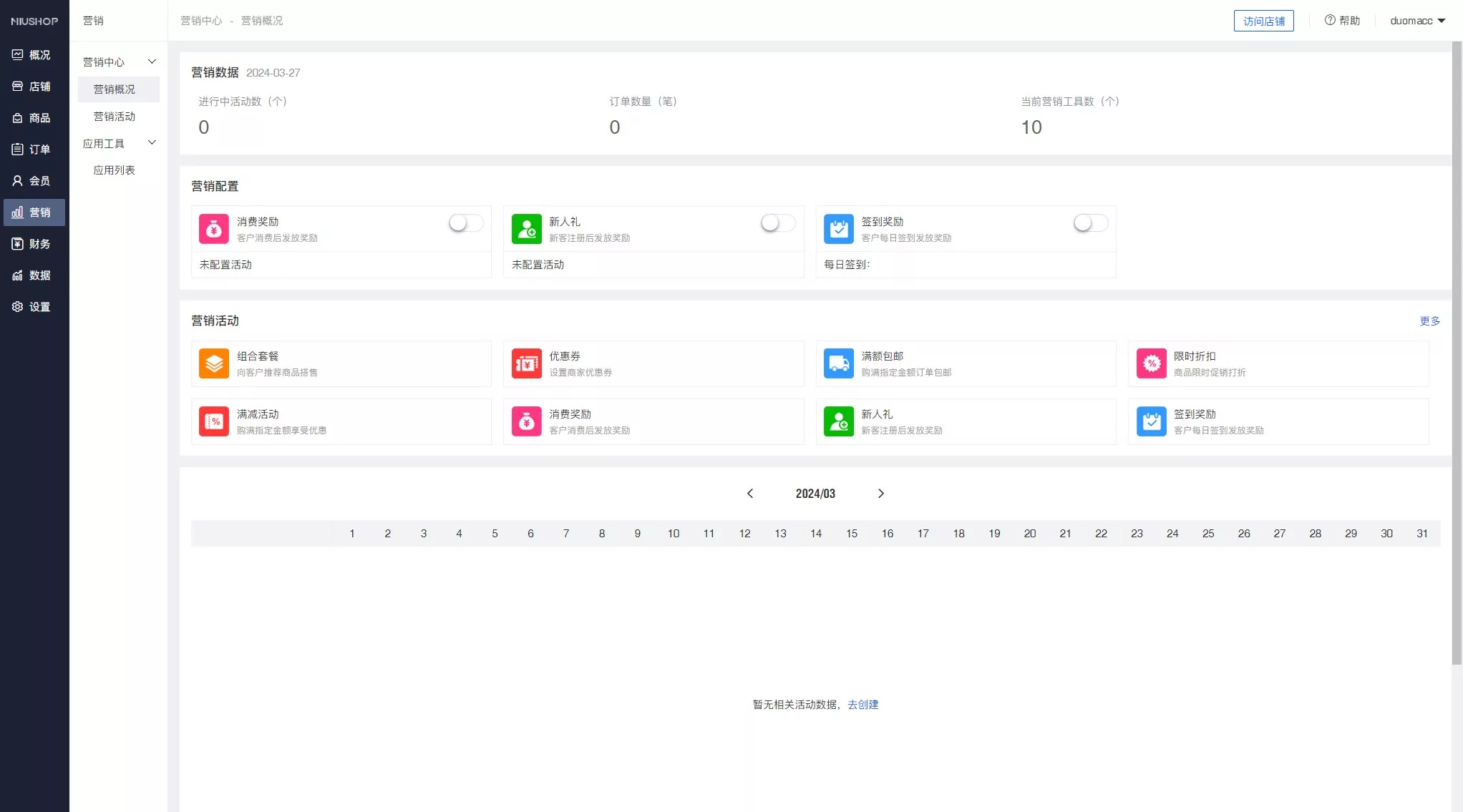The image size is (1463, 812).
Task: Collapse the 应用工具 section chevron
Action: pyautogui.click(x=152, y=143)
